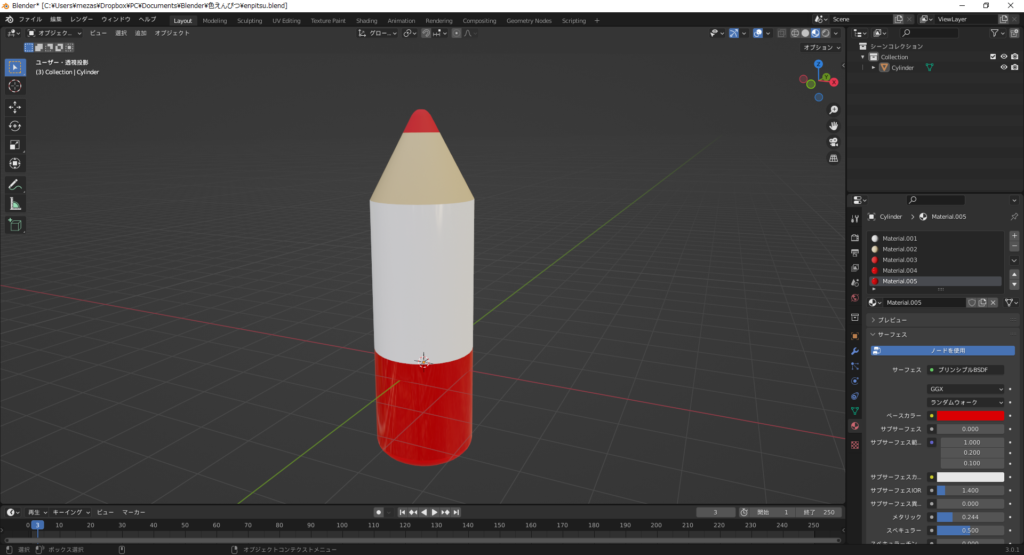Select the Move tool in the viewport toolbar

15,106
